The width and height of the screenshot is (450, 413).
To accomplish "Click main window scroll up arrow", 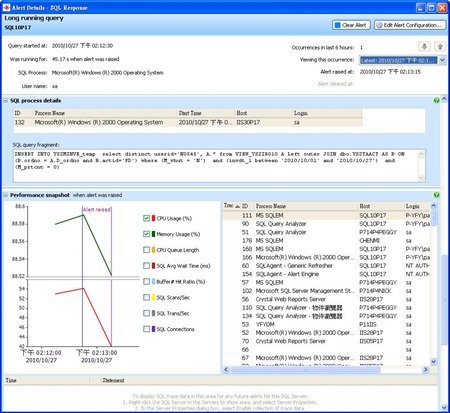I will pos(444,99).
